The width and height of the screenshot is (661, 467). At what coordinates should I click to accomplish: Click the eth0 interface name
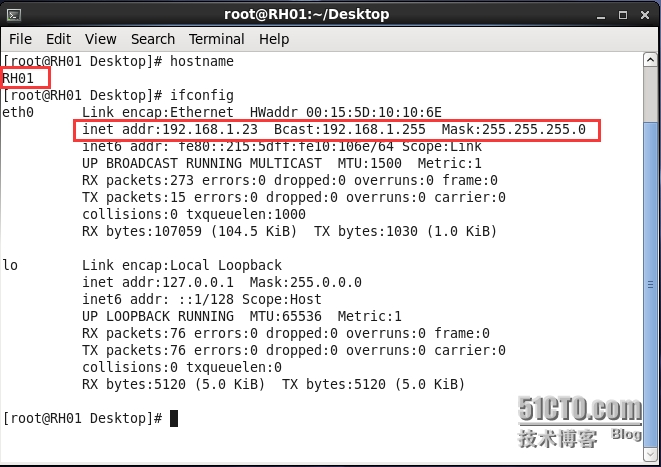[18, 112]
